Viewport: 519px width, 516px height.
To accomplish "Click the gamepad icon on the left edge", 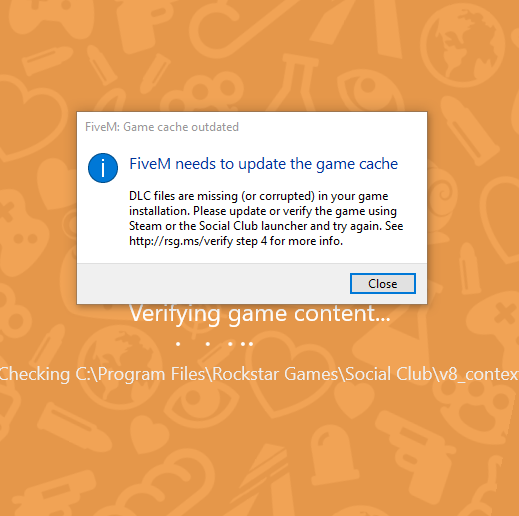I will point(20,231).
